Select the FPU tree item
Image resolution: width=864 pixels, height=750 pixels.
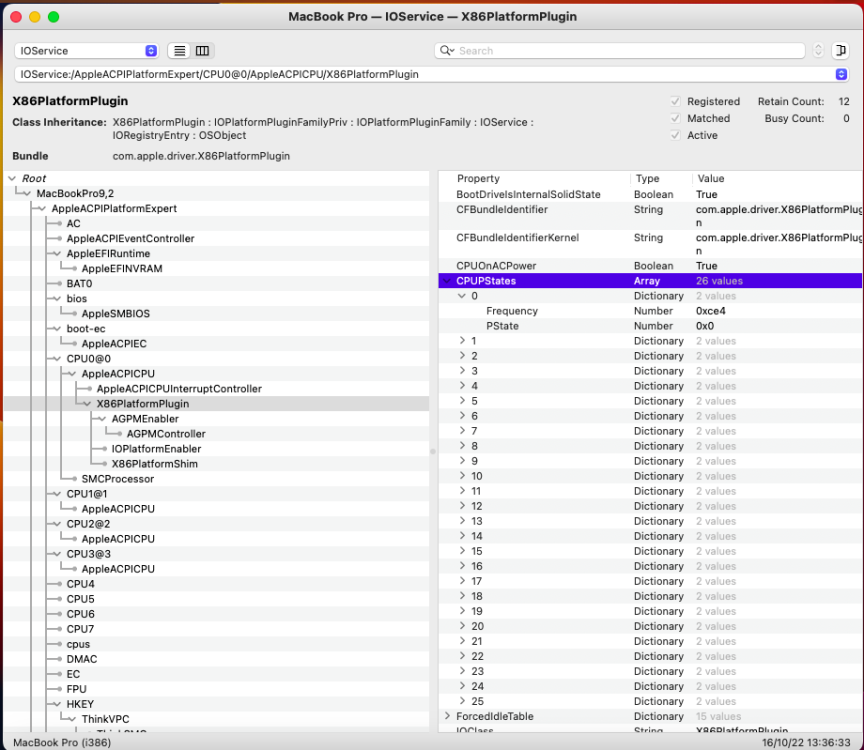[x=77, y=689]
